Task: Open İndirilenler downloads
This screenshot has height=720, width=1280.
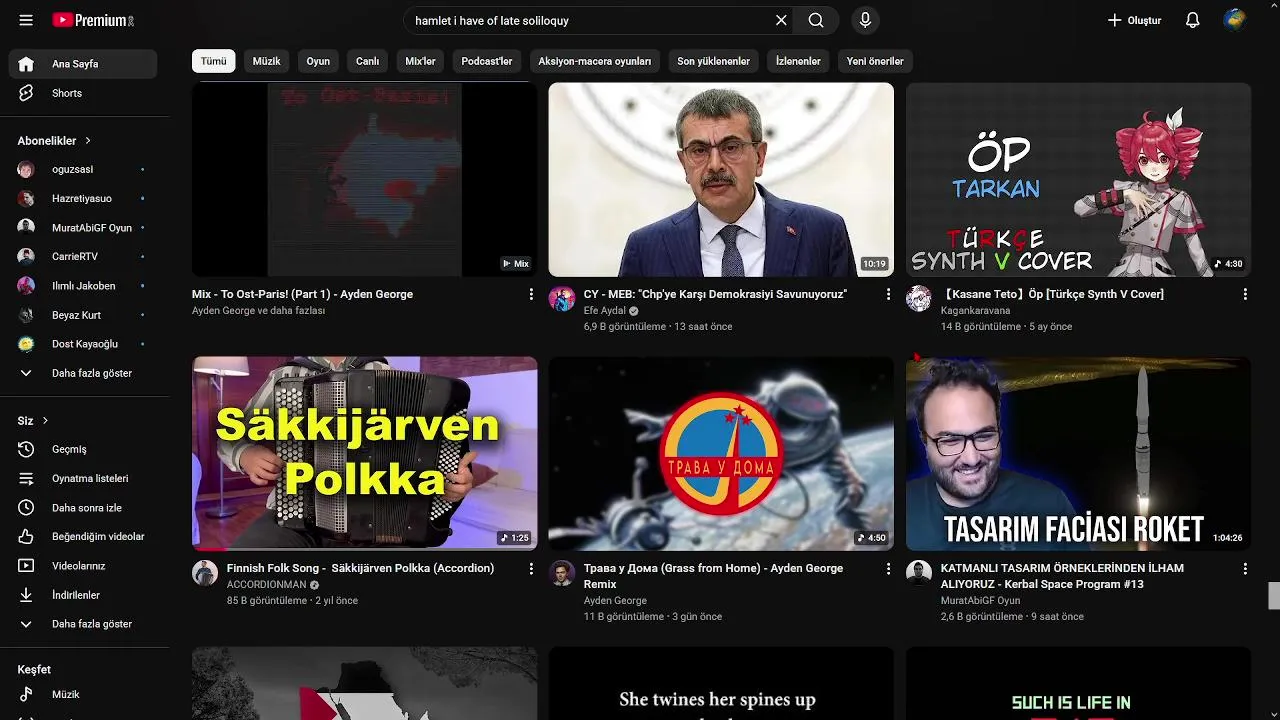Action: point(83,595)
